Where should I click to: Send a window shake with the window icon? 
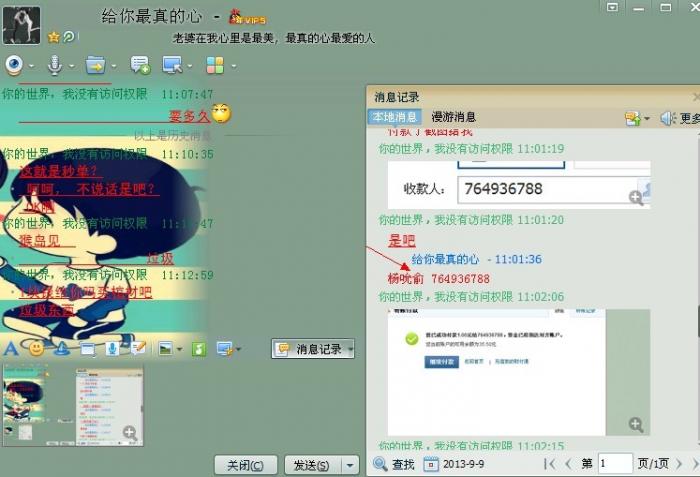pyautogui.click(x=88, y=349)
